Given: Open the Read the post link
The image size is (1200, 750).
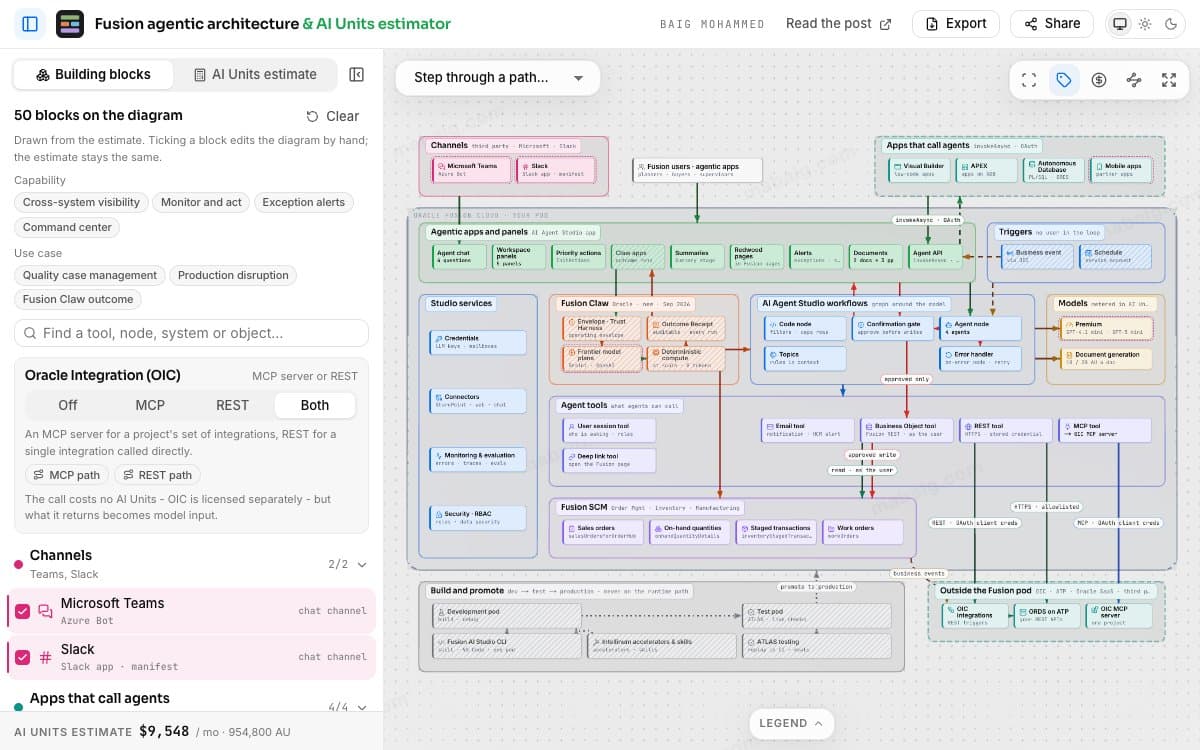Looking at the screenshot, I should point(838,24).
